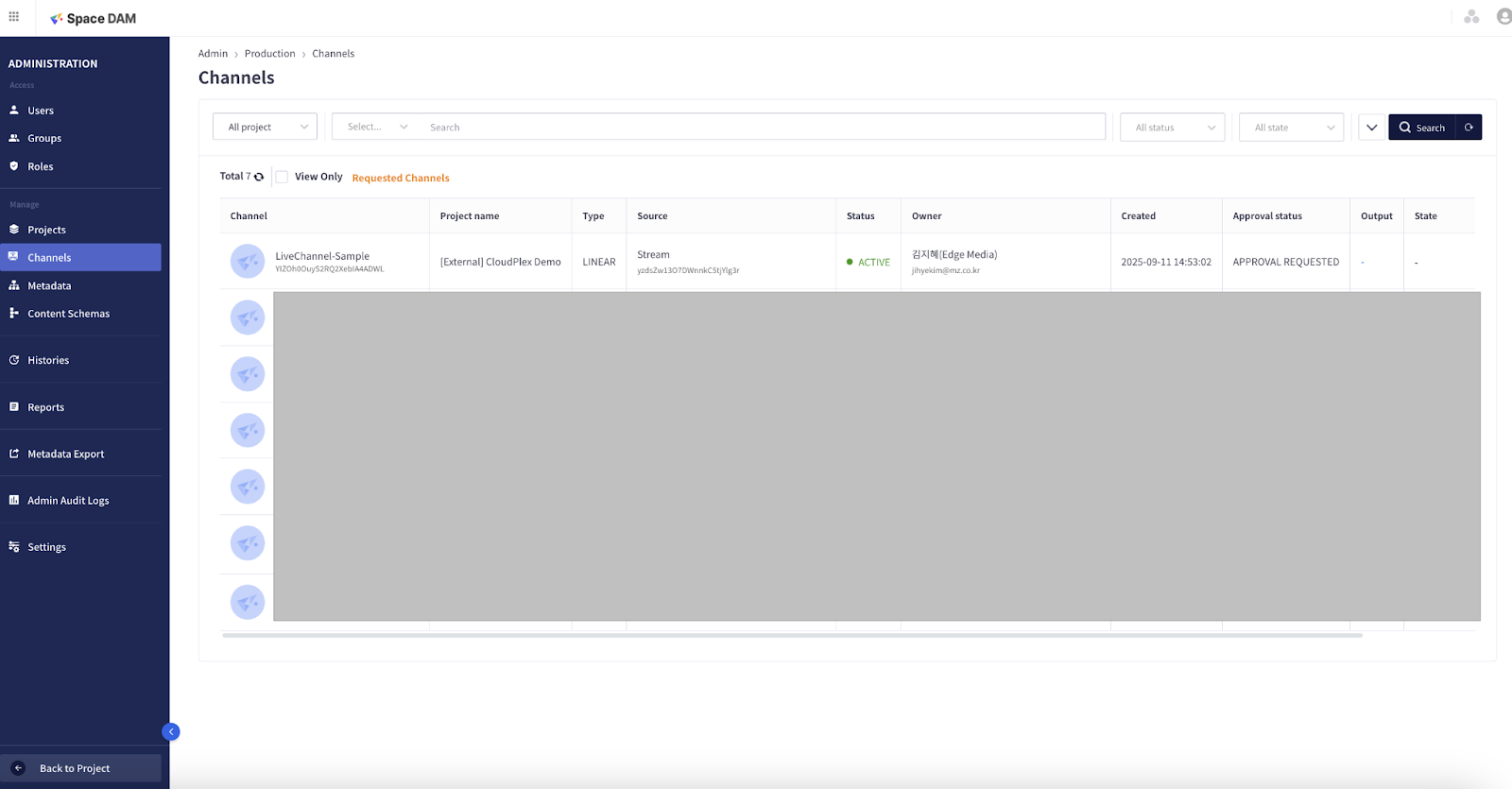Open Metadata Export in sidebar
Screen dimensions: 1512x789
tap(65, 455)
